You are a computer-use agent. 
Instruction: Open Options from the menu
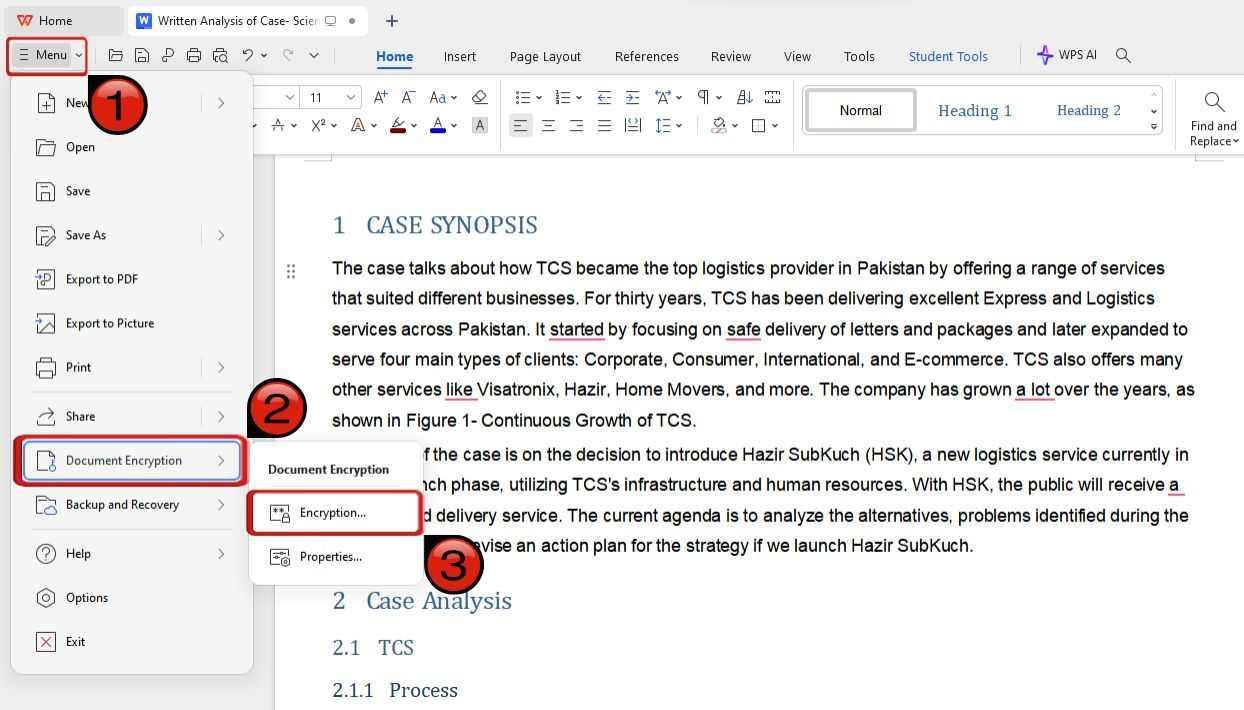pyautogui.click(x=131, y=597)
